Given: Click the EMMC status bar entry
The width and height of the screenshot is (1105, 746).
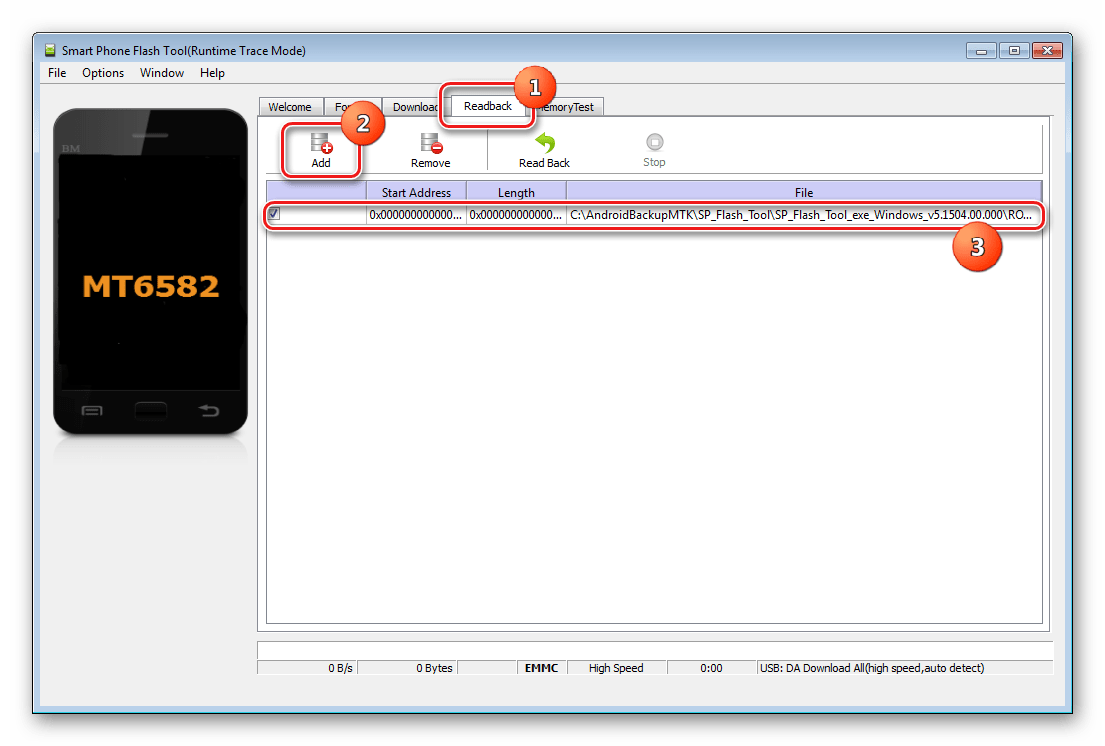Looking at the screenshot, I should click(541, 667).
